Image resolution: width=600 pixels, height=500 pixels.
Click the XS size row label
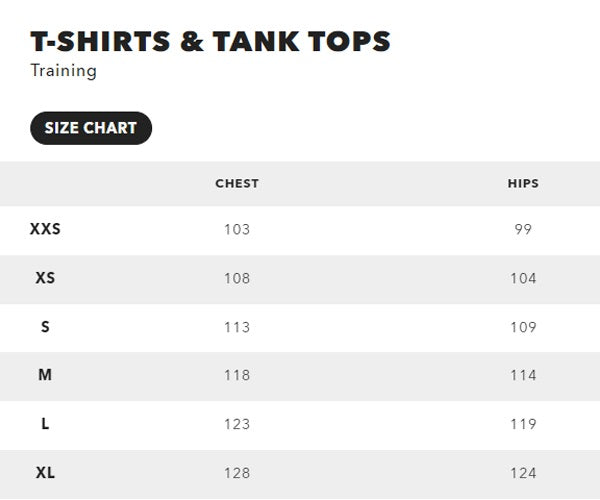(45, 278)
